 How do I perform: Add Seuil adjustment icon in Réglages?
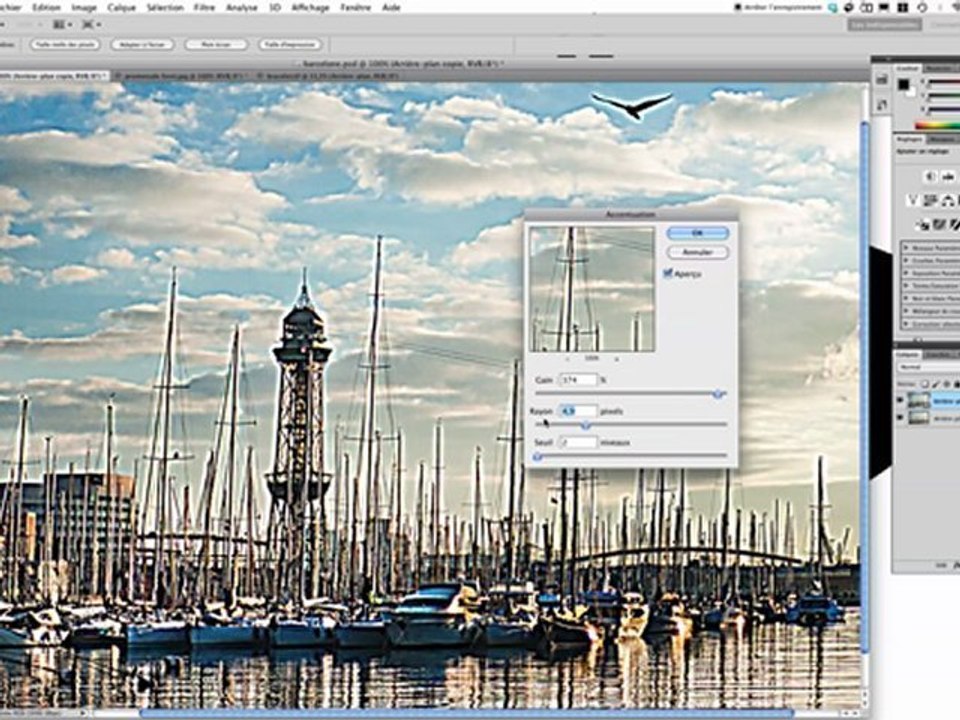[955, 225]
